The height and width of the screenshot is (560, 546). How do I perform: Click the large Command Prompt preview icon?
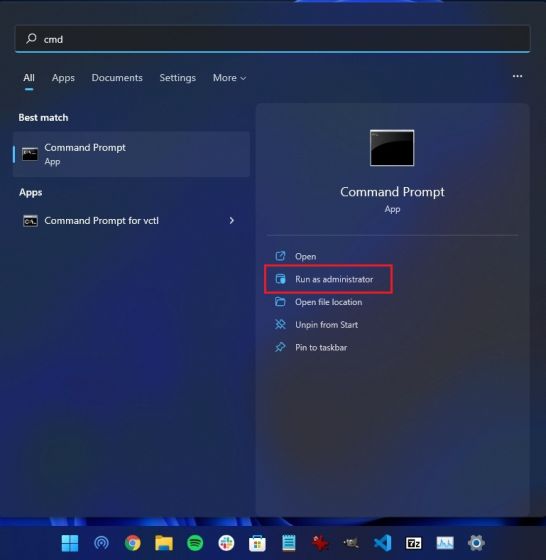[x=392, y=148]
